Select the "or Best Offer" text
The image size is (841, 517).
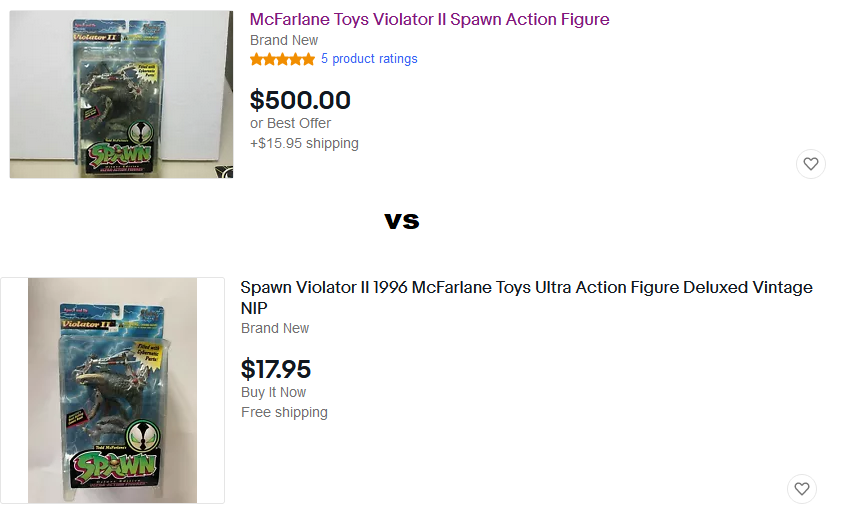coord(290,123)
